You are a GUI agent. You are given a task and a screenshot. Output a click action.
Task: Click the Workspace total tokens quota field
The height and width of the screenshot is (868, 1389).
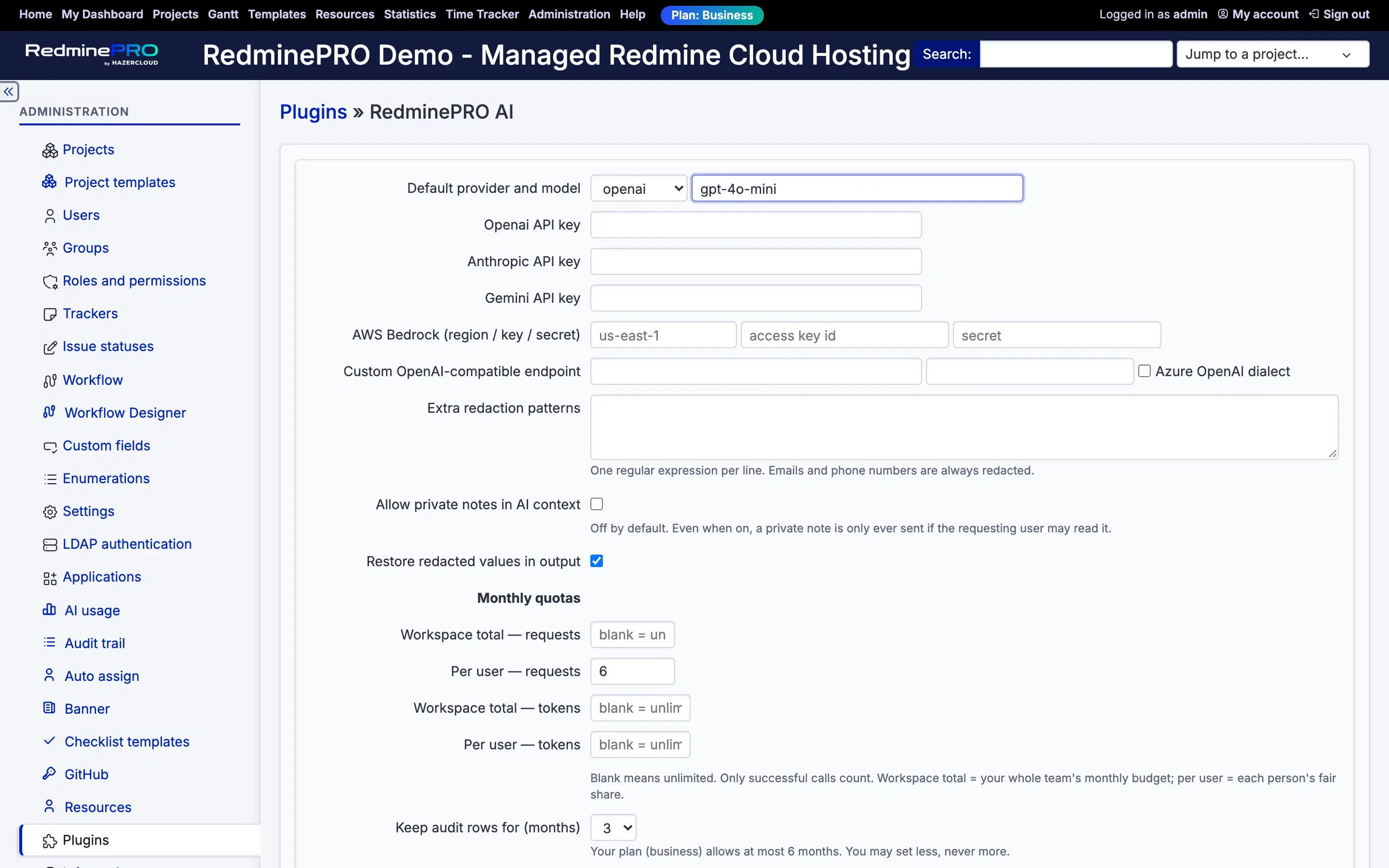pyautogui.click(x=640, y=708)
